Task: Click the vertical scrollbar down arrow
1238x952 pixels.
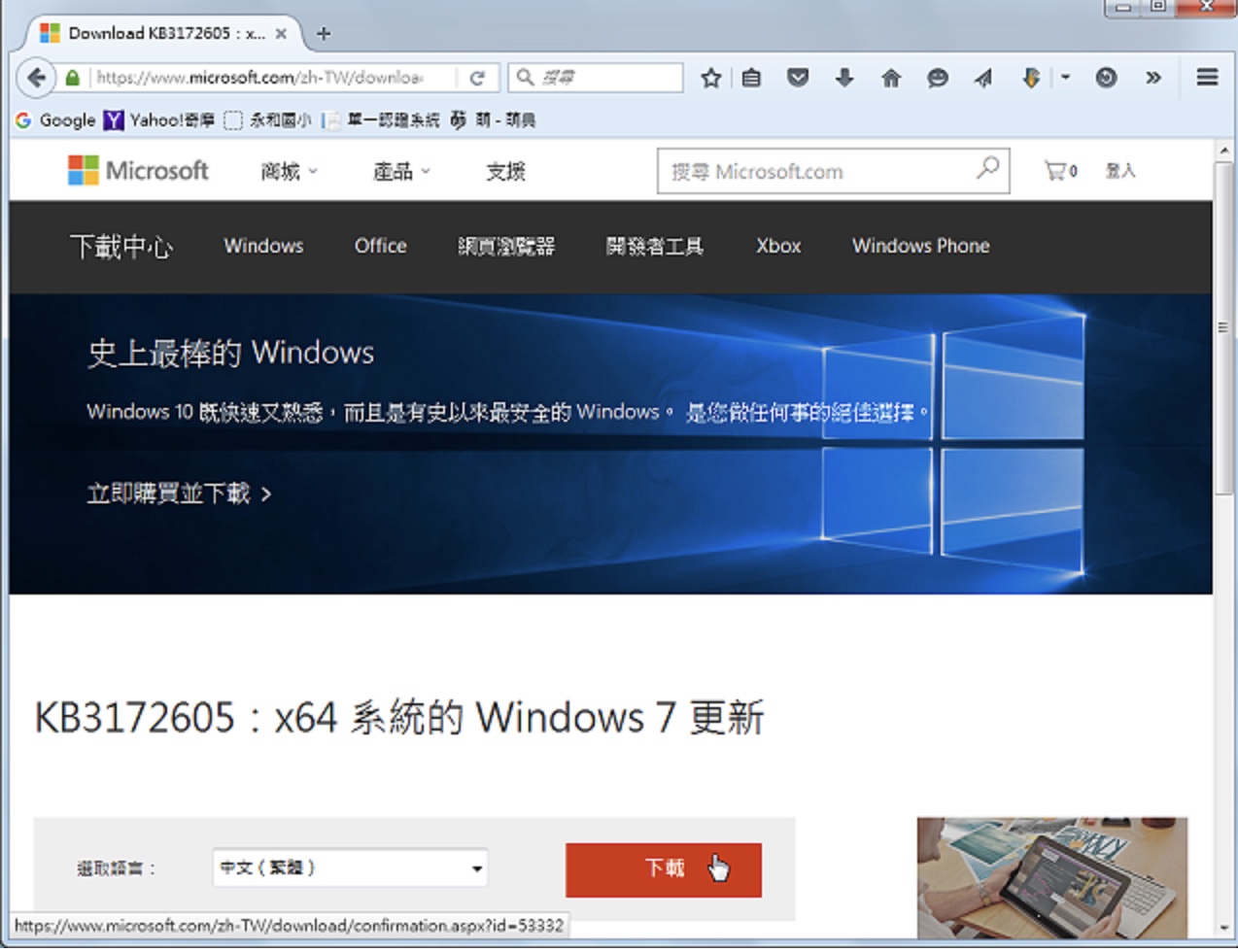Action: click(x=1224, y=928)
